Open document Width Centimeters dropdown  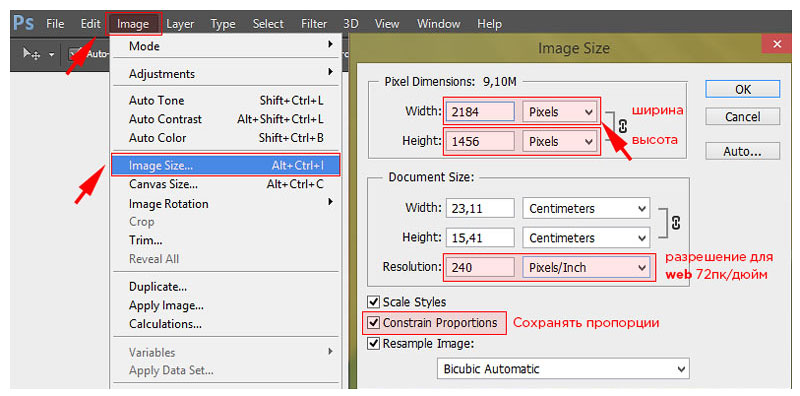coord(586,208)
